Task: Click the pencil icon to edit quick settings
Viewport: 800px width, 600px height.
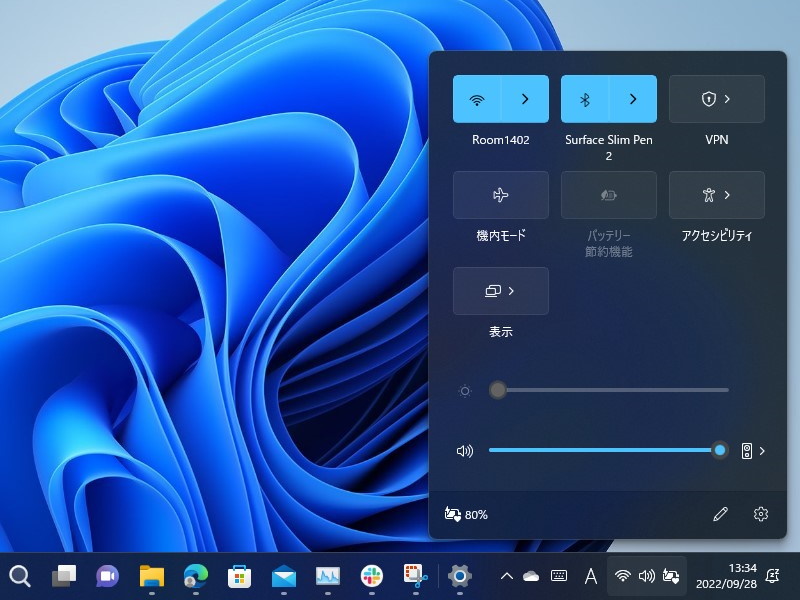Action: 719,514
